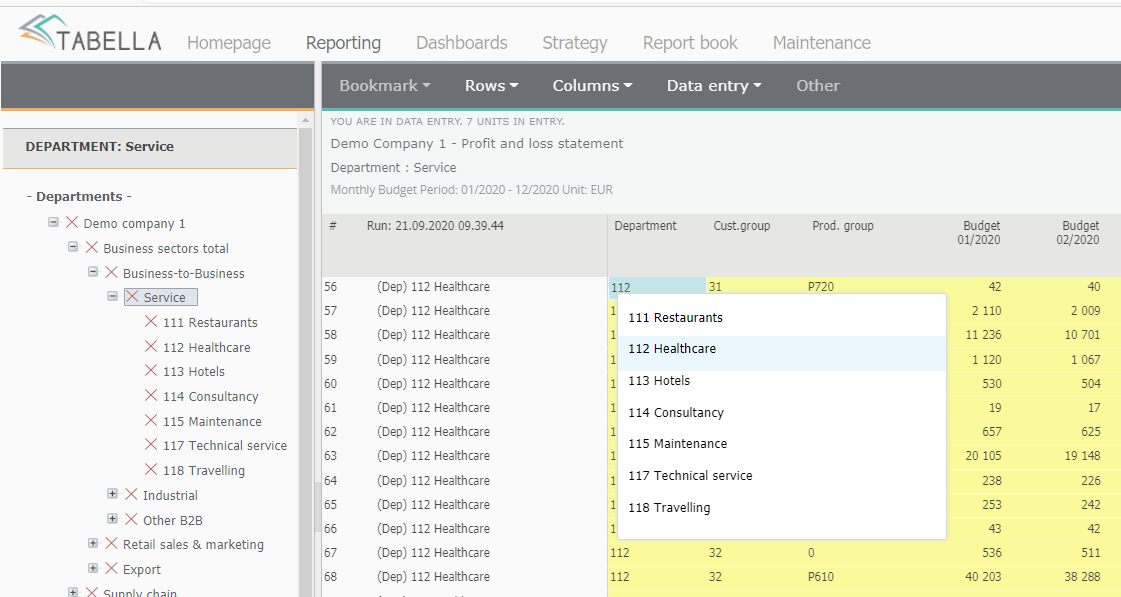This screenshot has height=597, width=1121.
Task: Choose 113 Hotels from the dropdown list
Action: [x=781, y=380]
